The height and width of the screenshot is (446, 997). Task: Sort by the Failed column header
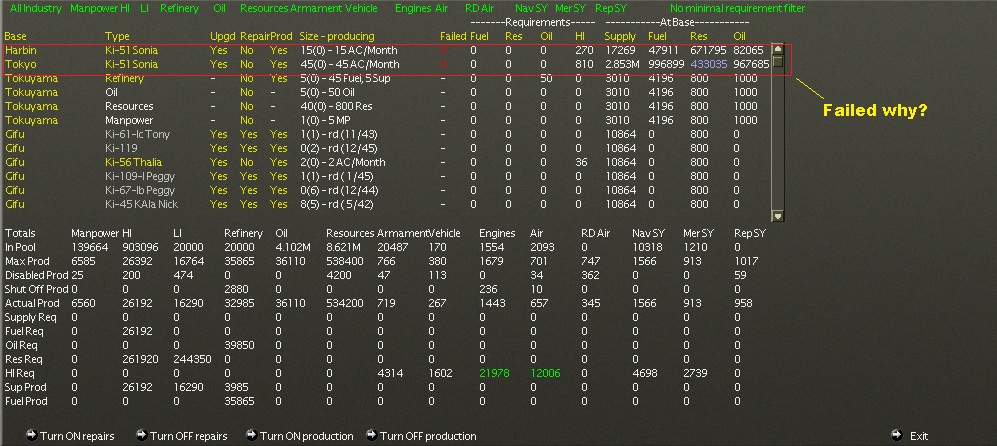[453, 36]
